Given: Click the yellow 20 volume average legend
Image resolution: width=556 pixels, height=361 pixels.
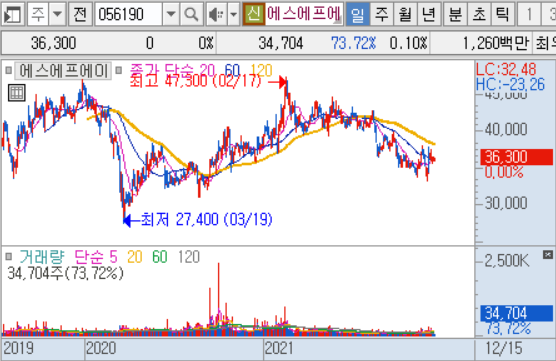Looking at the screenshot, I should click(x=135, y=257).
